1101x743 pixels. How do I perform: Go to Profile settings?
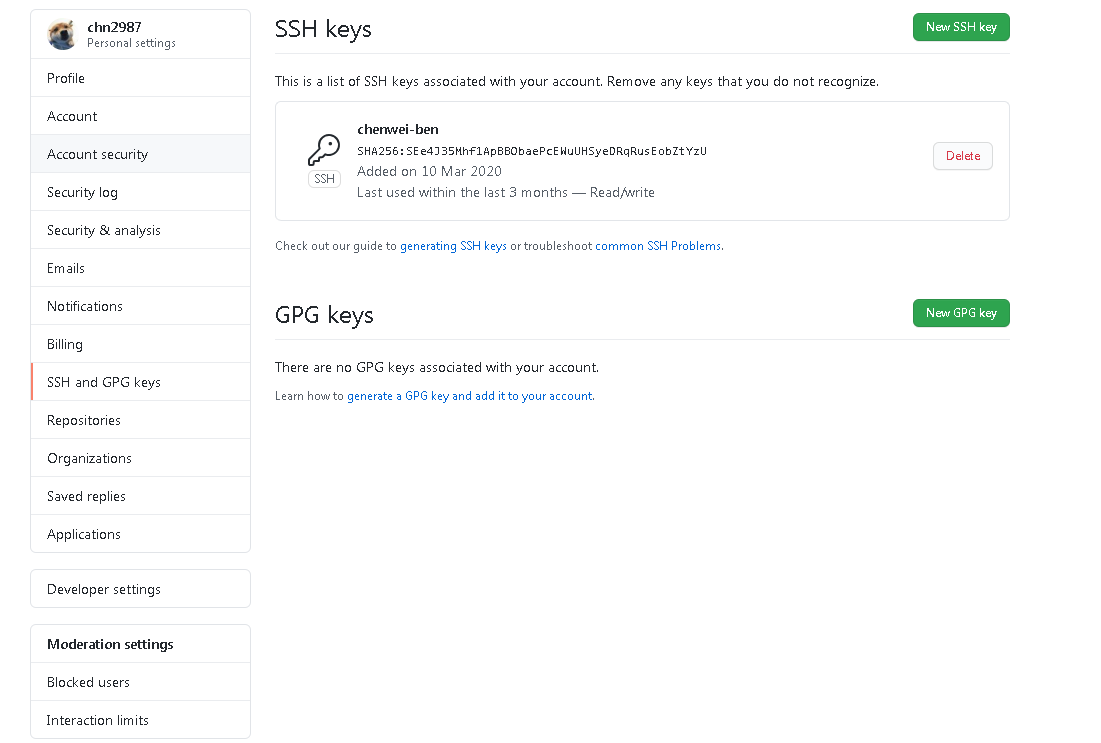(x=66, y=78)
